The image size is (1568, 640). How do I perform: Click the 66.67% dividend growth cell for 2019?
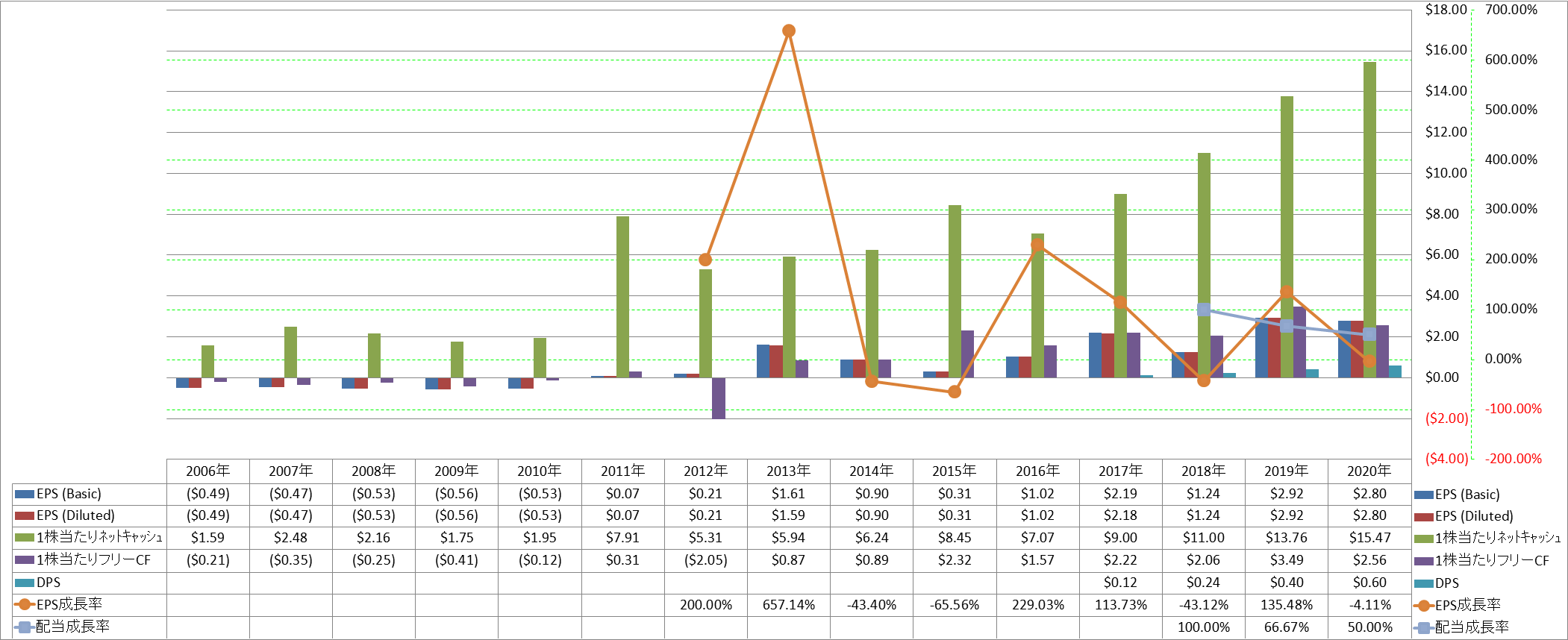pos(1287,627)
